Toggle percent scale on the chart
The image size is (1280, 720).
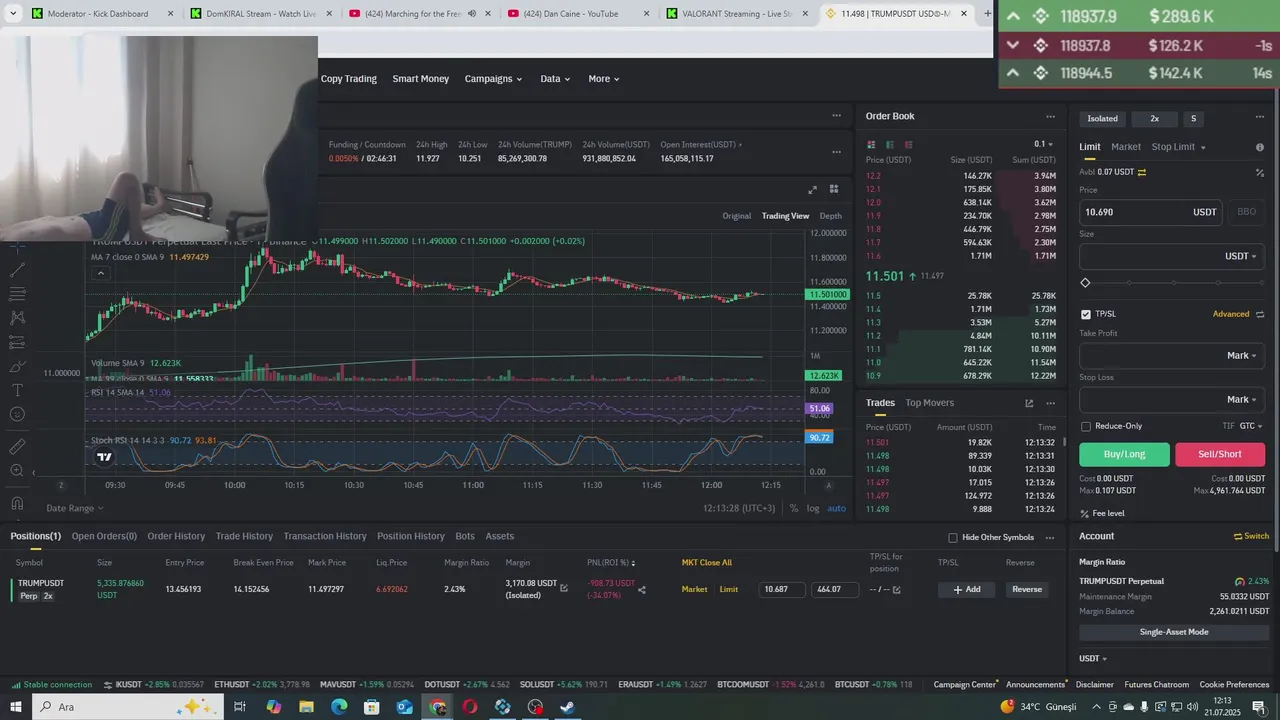pyautogui.click(x=794, y=508)
